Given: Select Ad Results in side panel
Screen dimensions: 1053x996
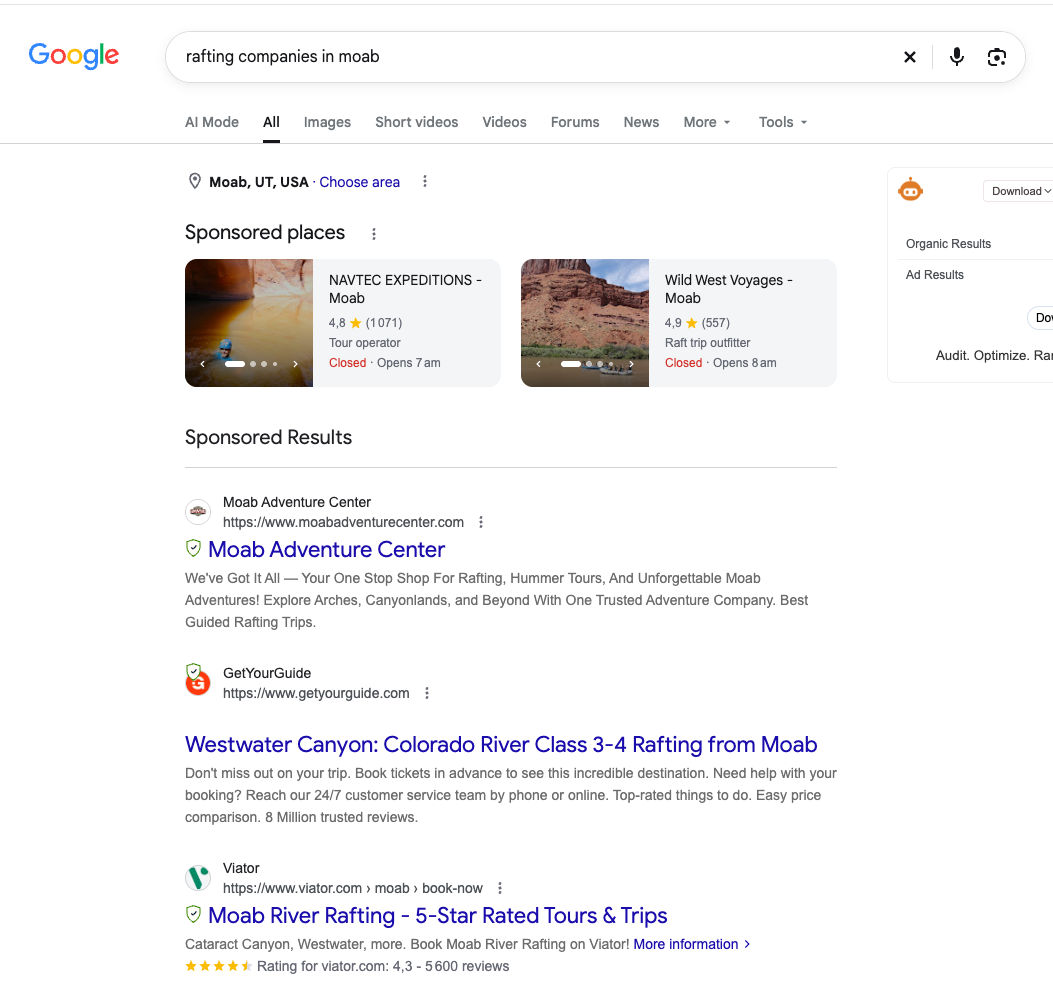Looking at the screenshot, I should click(935, 275).
